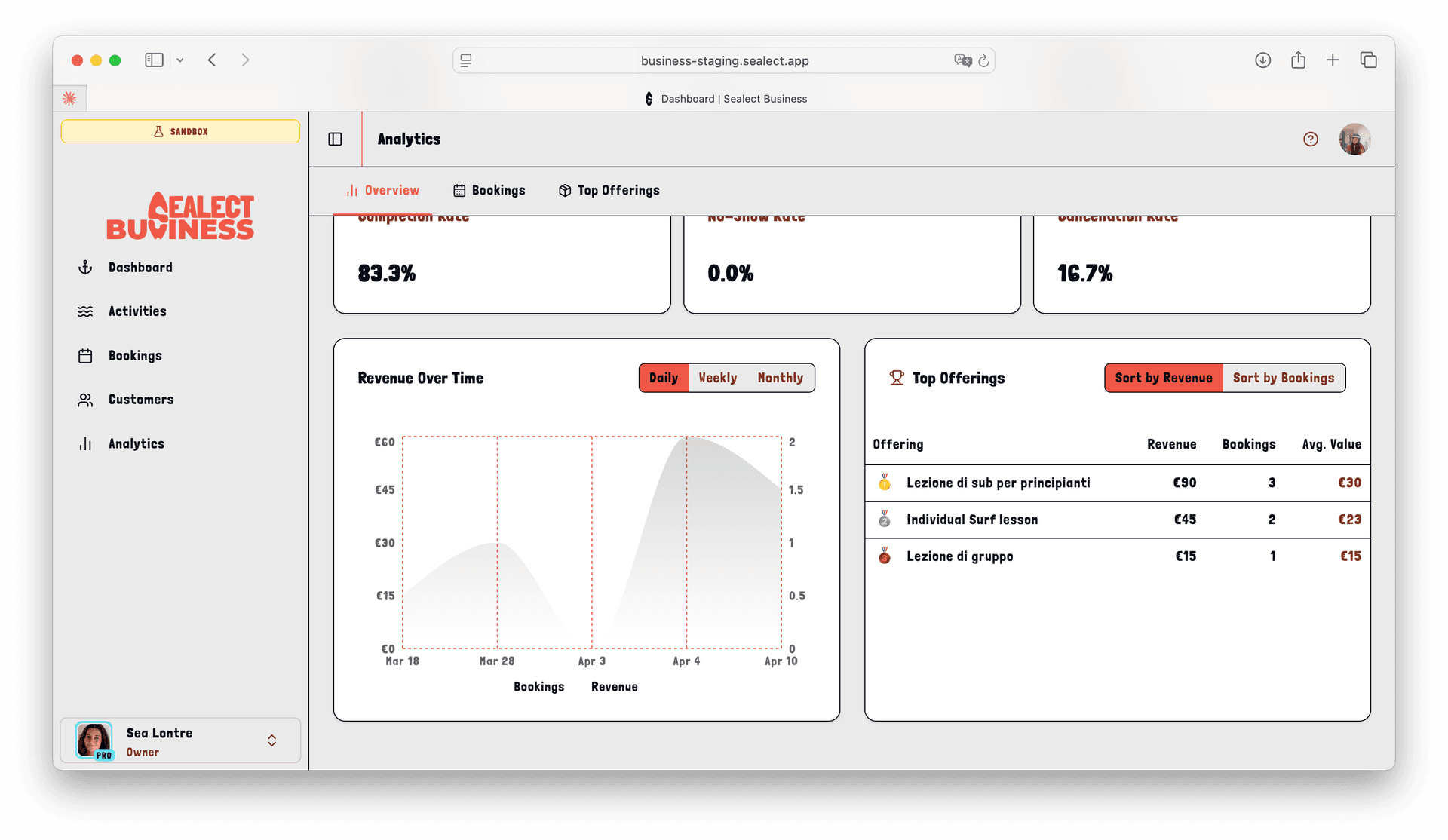Open the Top Offerings tab
The image size is (1448, 840).
pyautogui.click(x=609, y=190)
